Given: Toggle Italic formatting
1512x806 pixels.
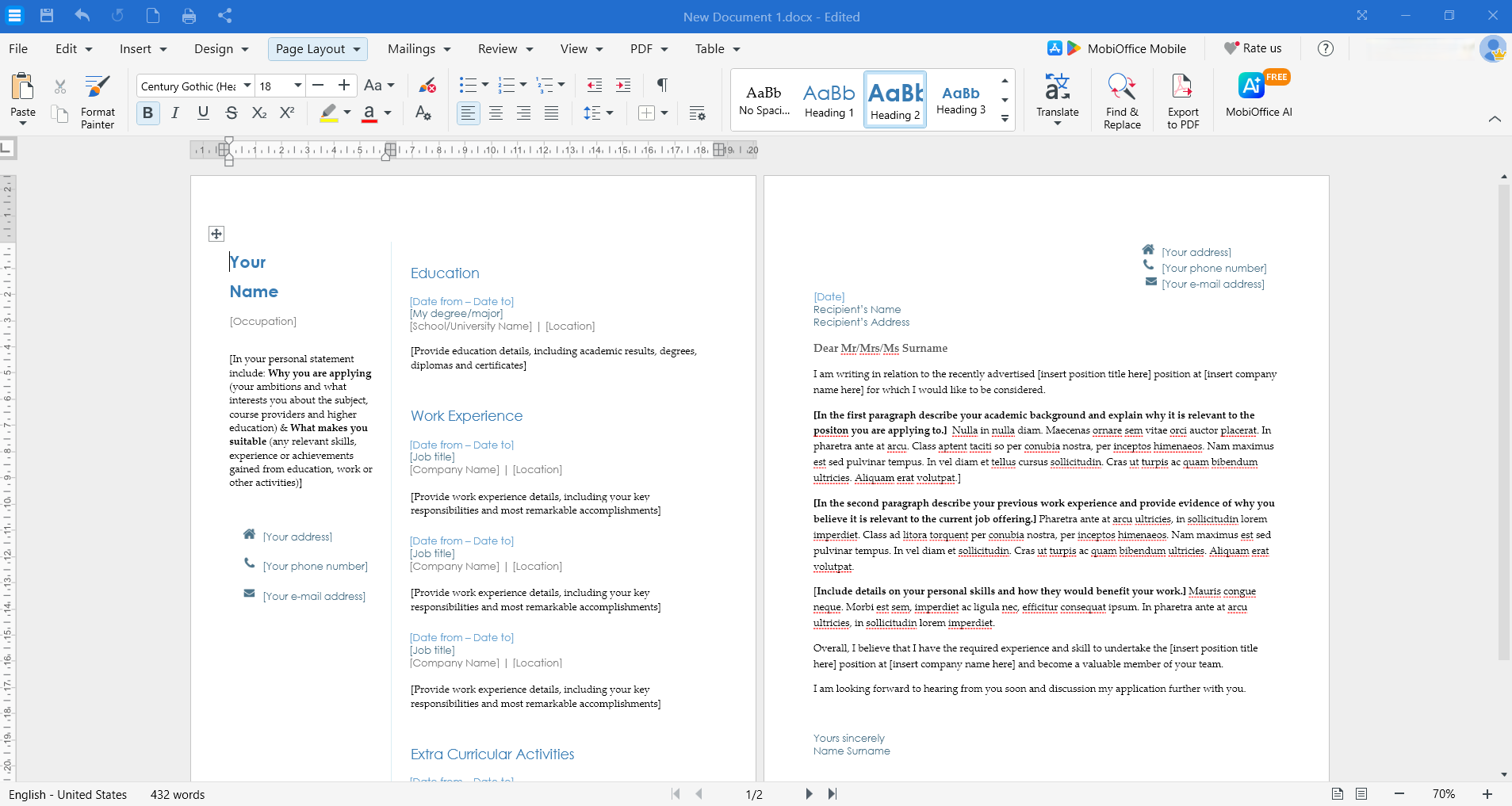Looking at the screenshot, I should click(175, 113).
